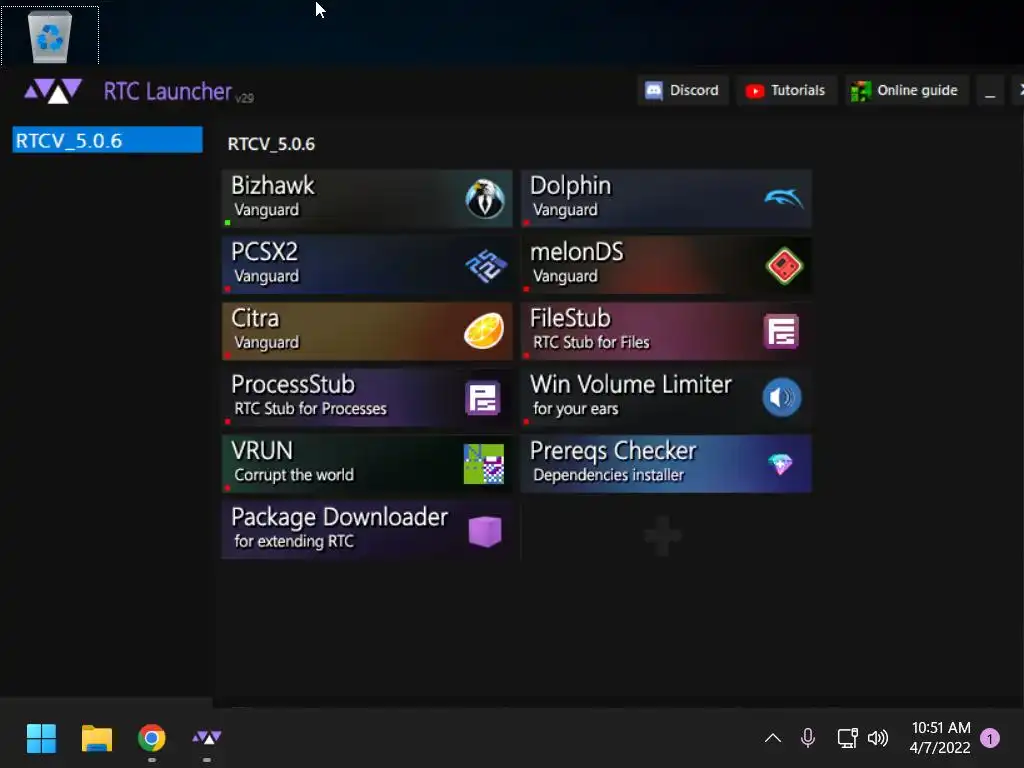This screenshot has width=1024, height=768.
Task: Click the Dolphin emulator dolphin icon
Action: pyautogui.click(x=783, y=197)
